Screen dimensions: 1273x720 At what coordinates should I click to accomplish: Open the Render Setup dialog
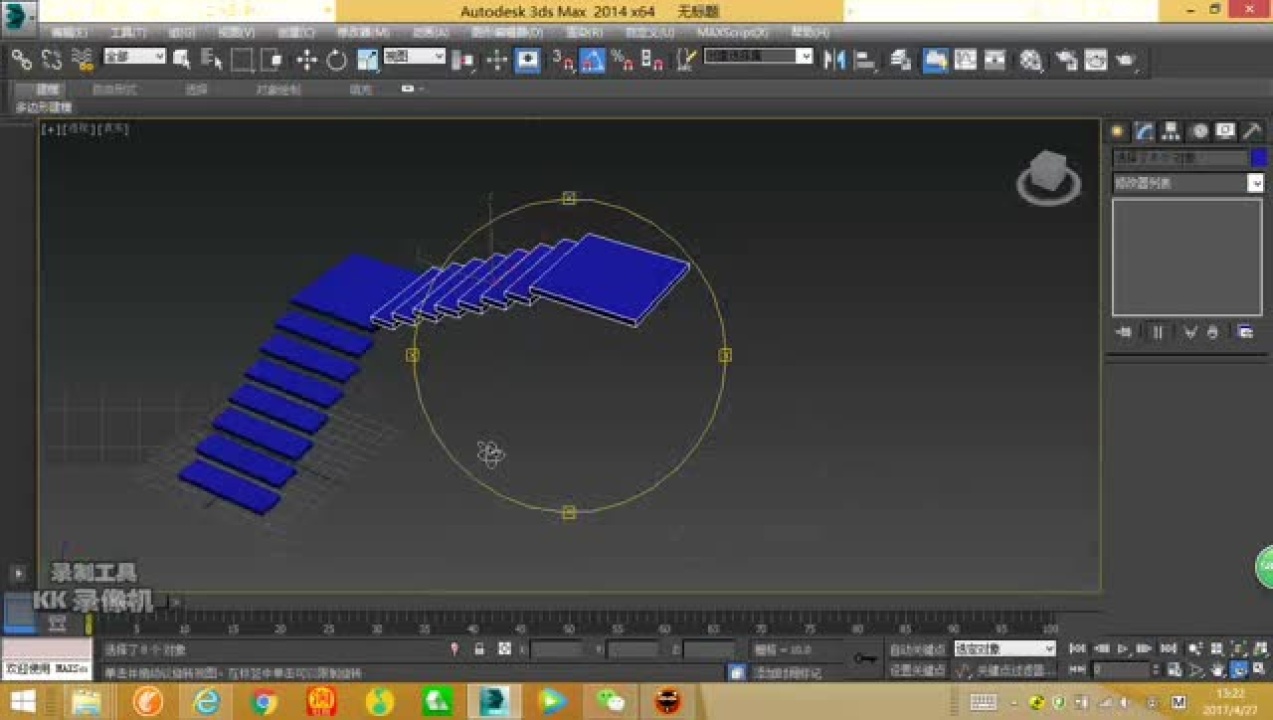[1067, 60]
